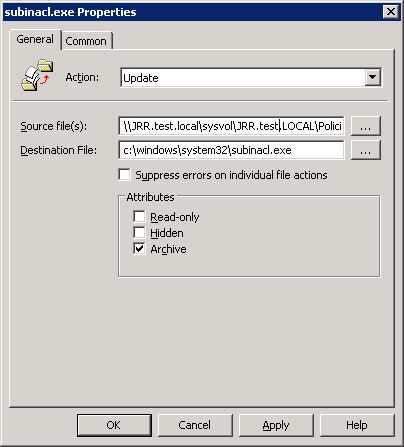Click into the Source file(s) text field
Viewport: 404px width, 447px height.
pos(231,126)
